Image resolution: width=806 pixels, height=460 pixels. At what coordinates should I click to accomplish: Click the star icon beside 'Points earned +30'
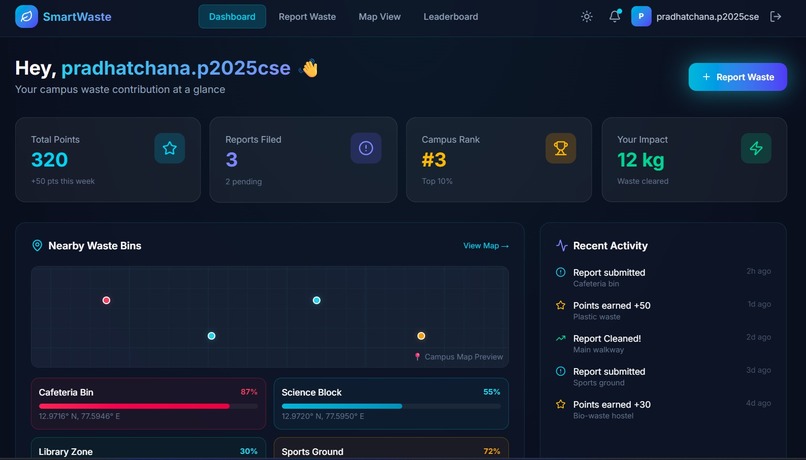[x=560, y=404]
